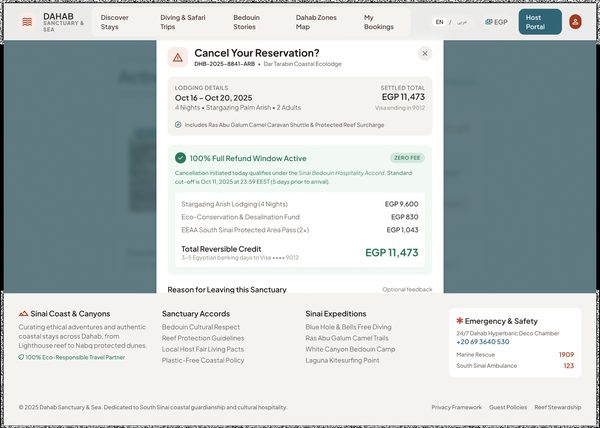600x428 pixels.
Task: Open Diving & Safari Trips menu
Action: point(183,22)
